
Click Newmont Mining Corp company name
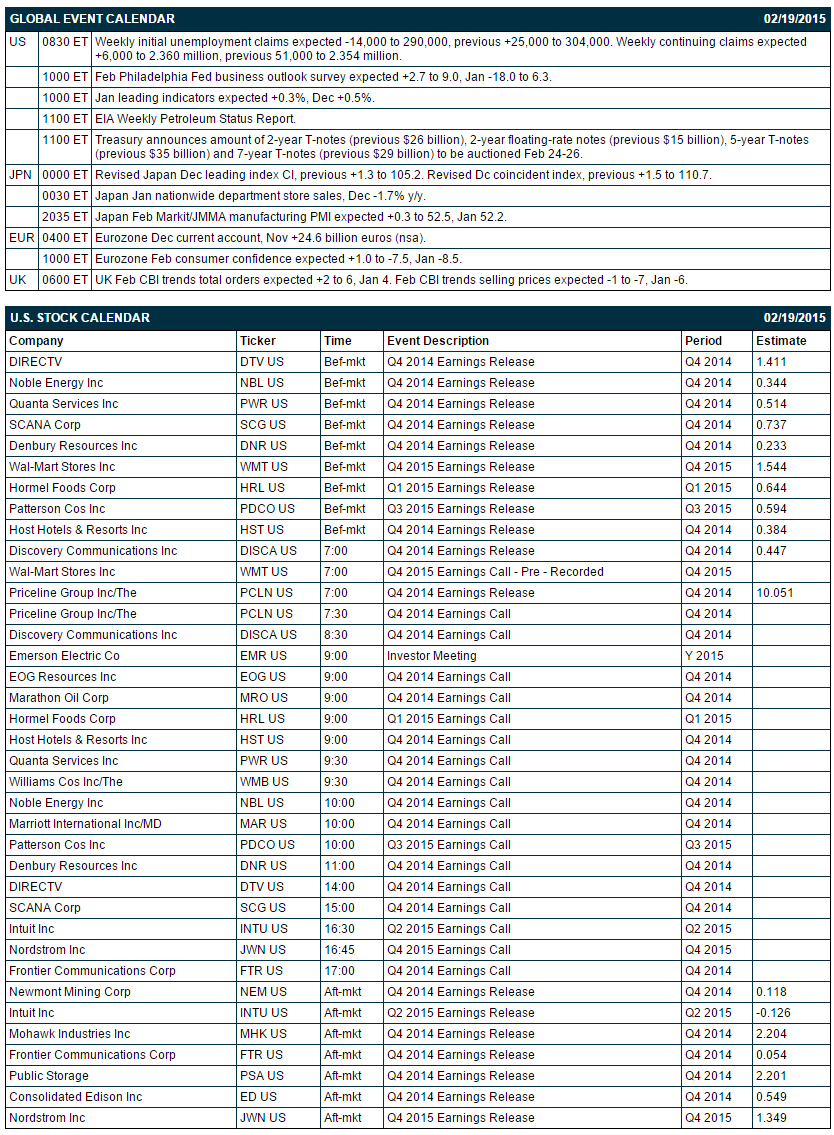(70, 992)
